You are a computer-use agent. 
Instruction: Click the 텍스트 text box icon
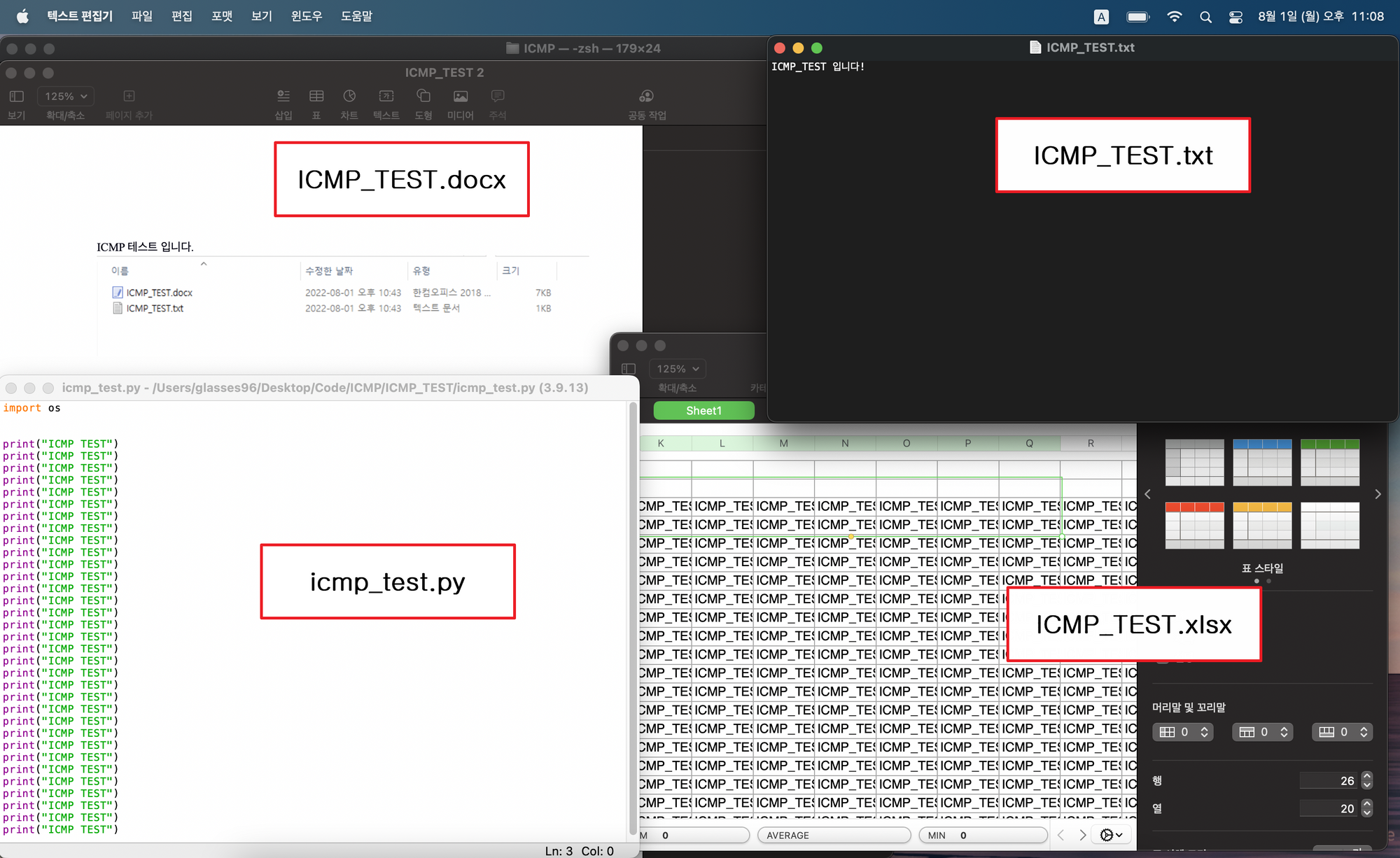pos(386,96)
